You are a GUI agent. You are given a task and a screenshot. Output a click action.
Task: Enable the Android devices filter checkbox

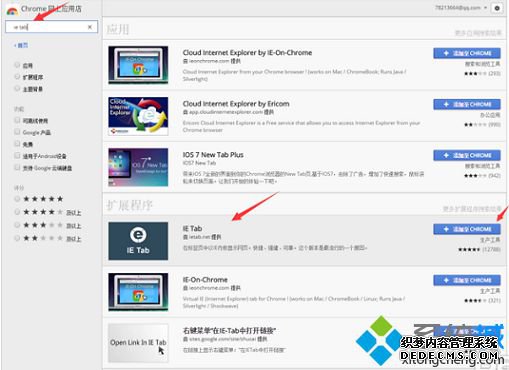[17, 156]
